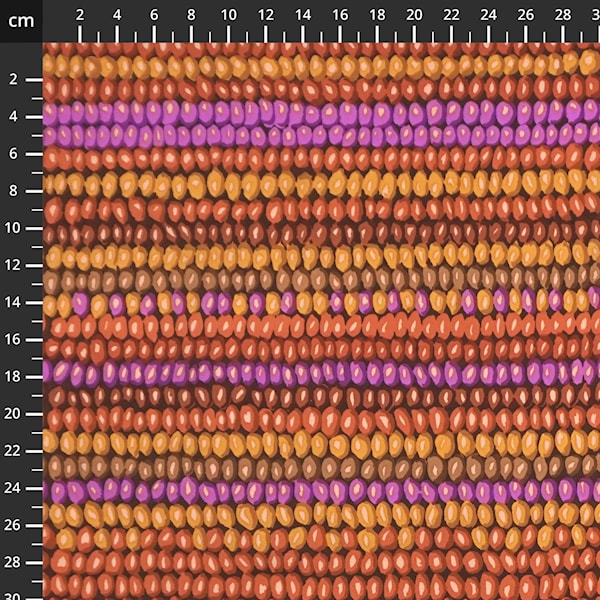The image size is (600, 600).
Task: Select the 20 mark on the vertical ruler
Action: click(x=15, y=413)
